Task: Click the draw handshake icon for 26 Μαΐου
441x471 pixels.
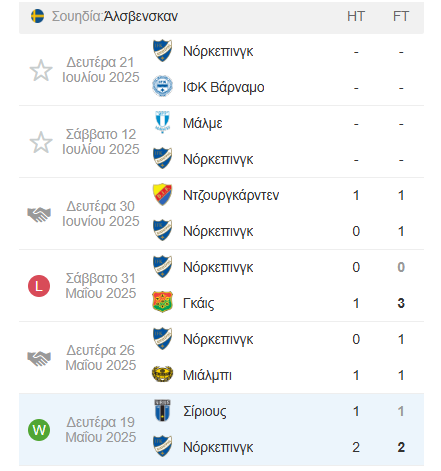Action: [x=39, y=358]
